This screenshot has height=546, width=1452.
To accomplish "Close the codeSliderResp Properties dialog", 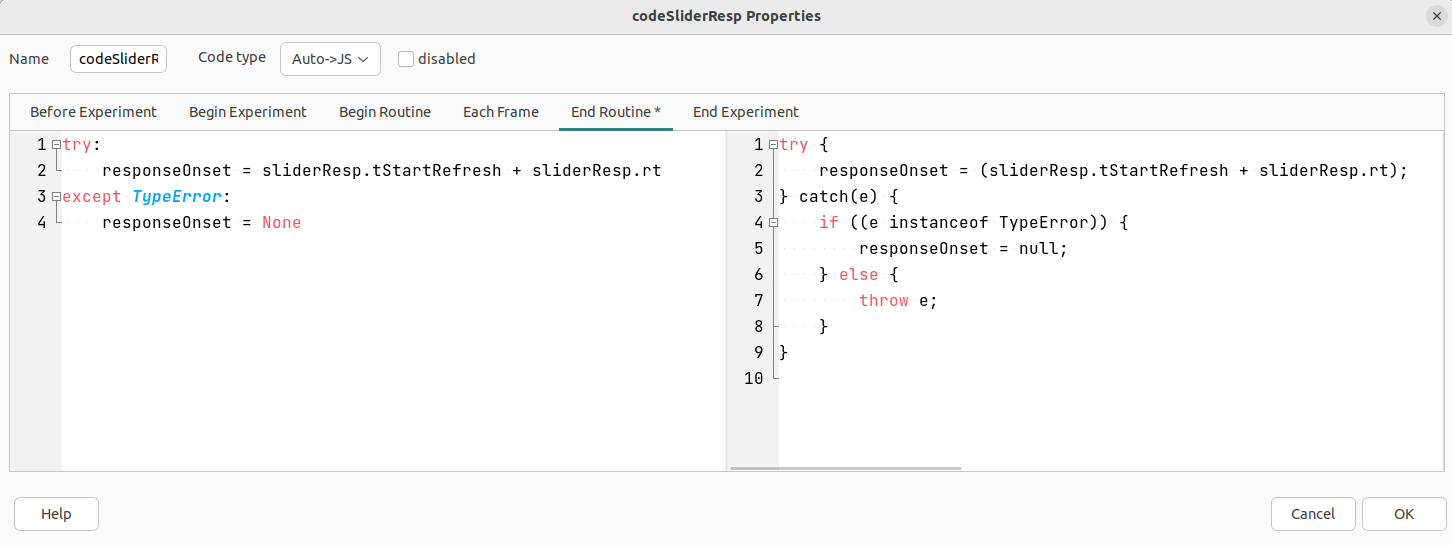I will [x=1436, y=16].
